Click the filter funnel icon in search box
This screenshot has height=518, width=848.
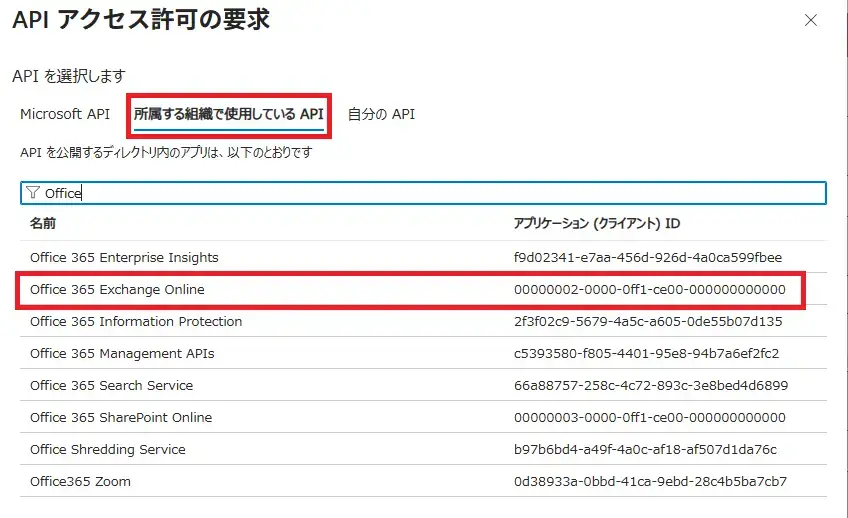(x=33, y=193)
